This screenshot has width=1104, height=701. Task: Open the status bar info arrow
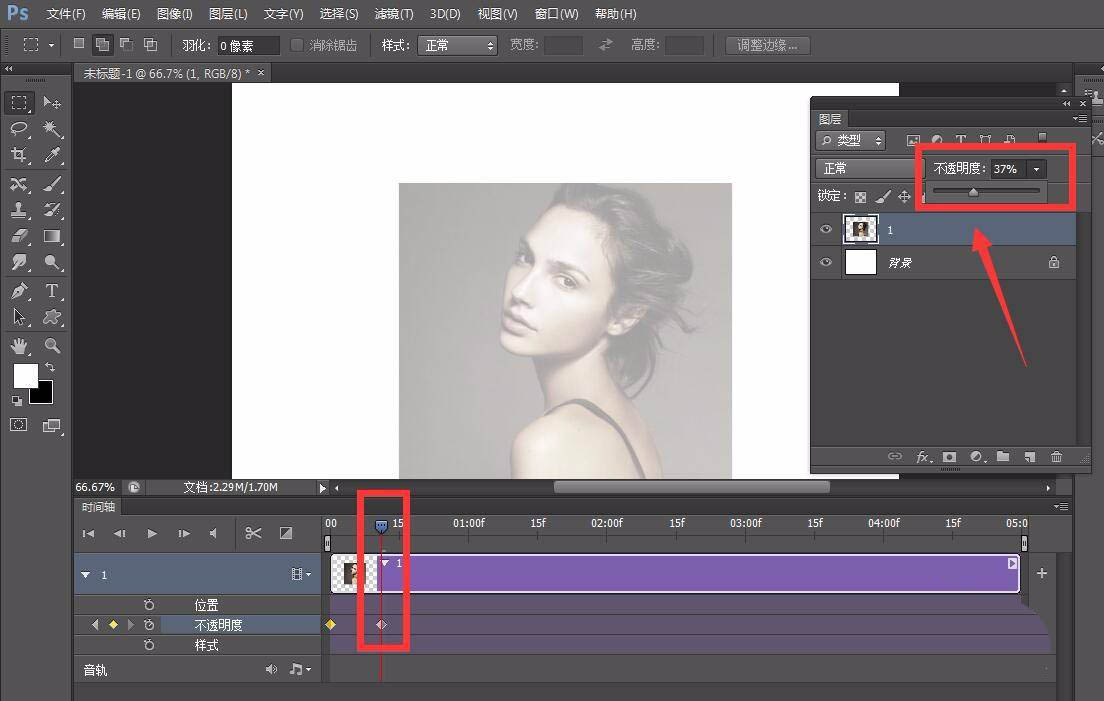[x=322, y=488]
